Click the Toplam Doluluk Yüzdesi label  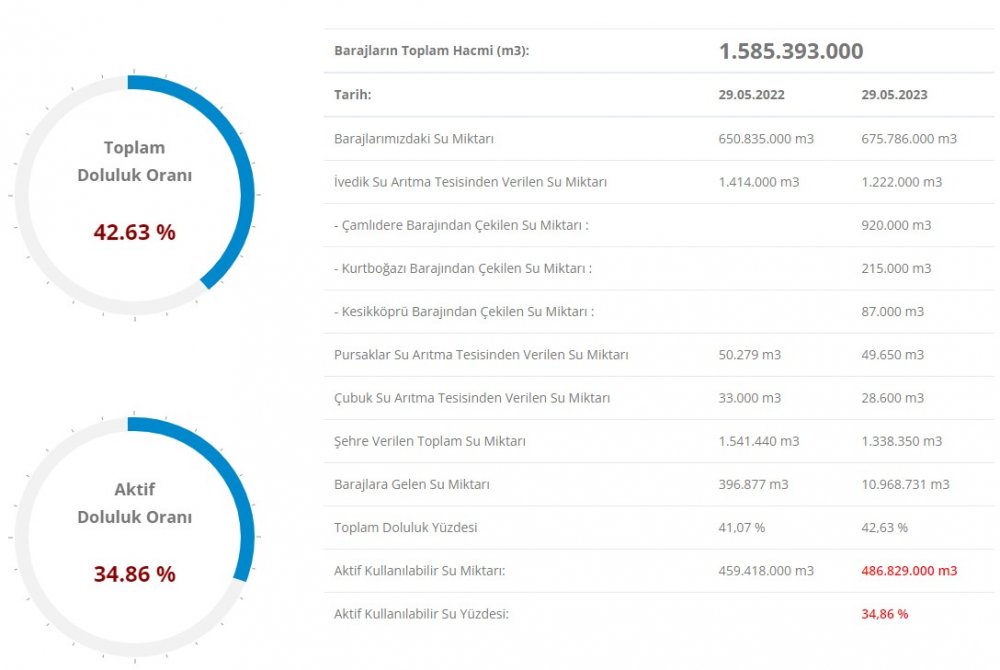[x=405, y=527]
